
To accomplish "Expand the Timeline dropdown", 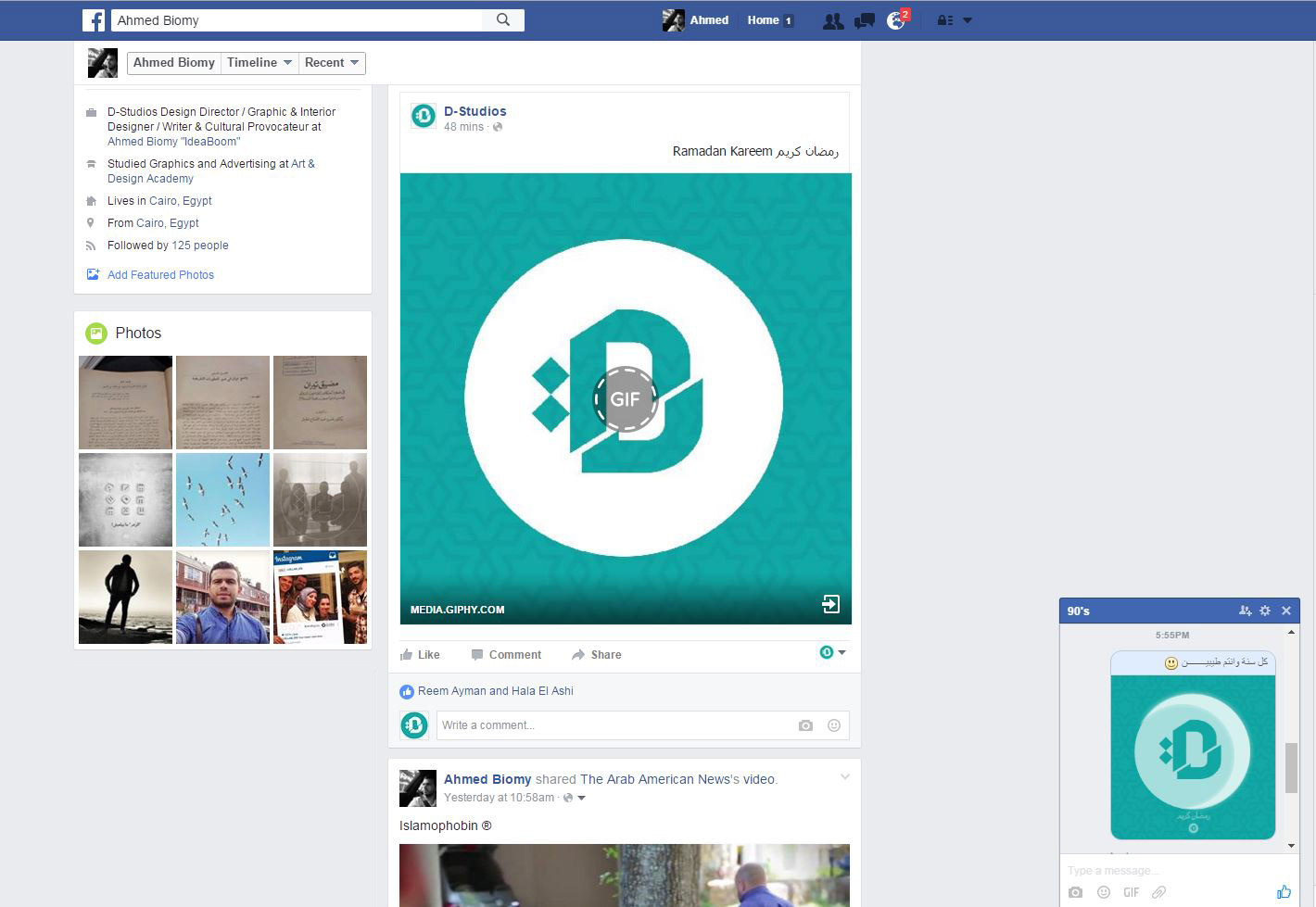I will [259, 63].
